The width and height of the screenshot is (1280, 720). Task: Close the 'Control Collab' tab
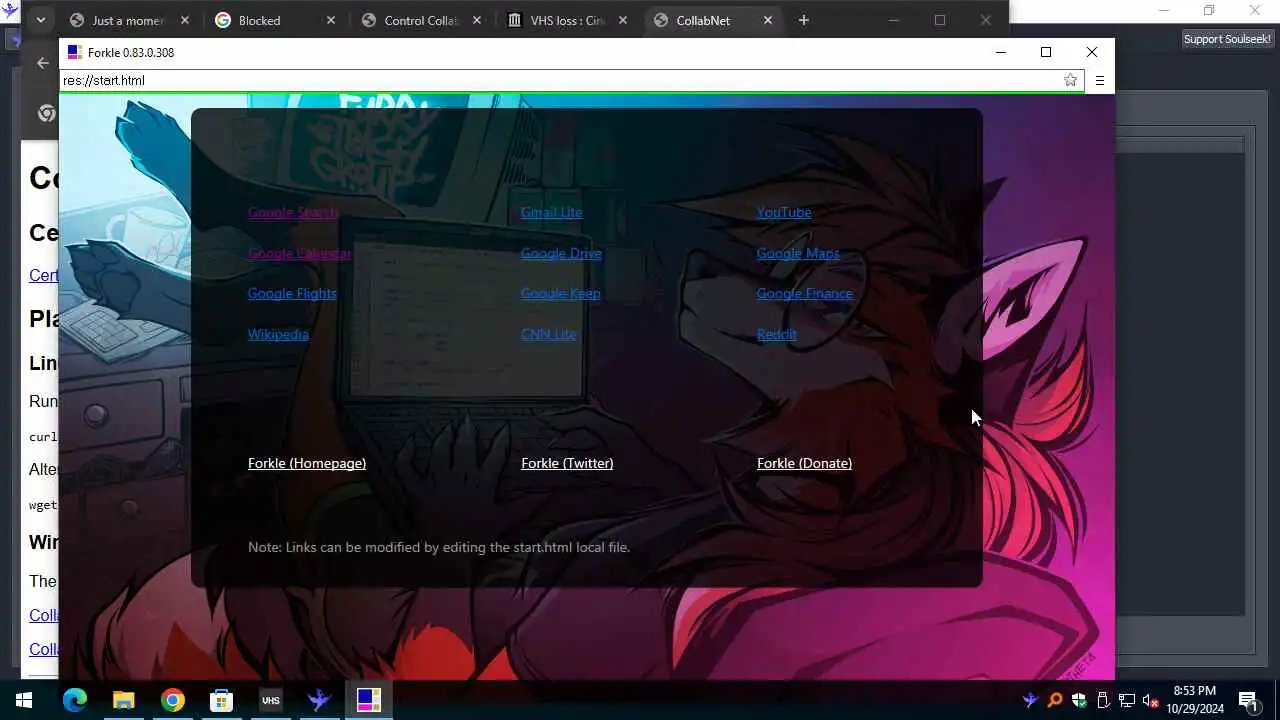(477, 20)
